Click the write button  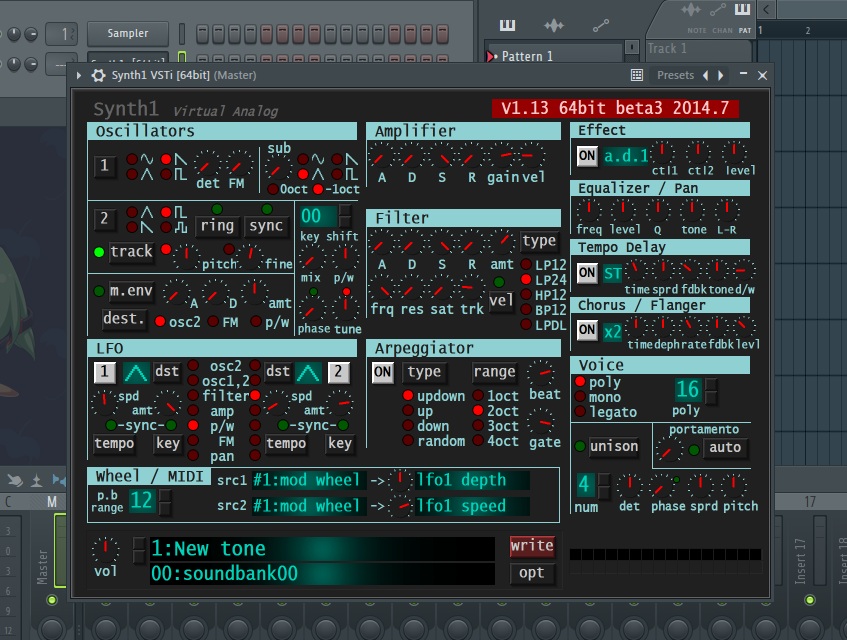[532, 546]
